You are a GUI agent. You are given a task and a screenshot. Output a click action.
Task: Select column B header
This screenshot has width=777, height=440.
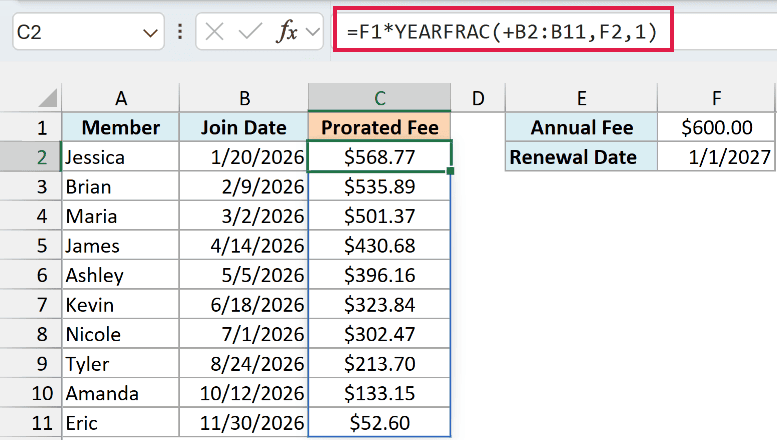[x=244, y=98]
